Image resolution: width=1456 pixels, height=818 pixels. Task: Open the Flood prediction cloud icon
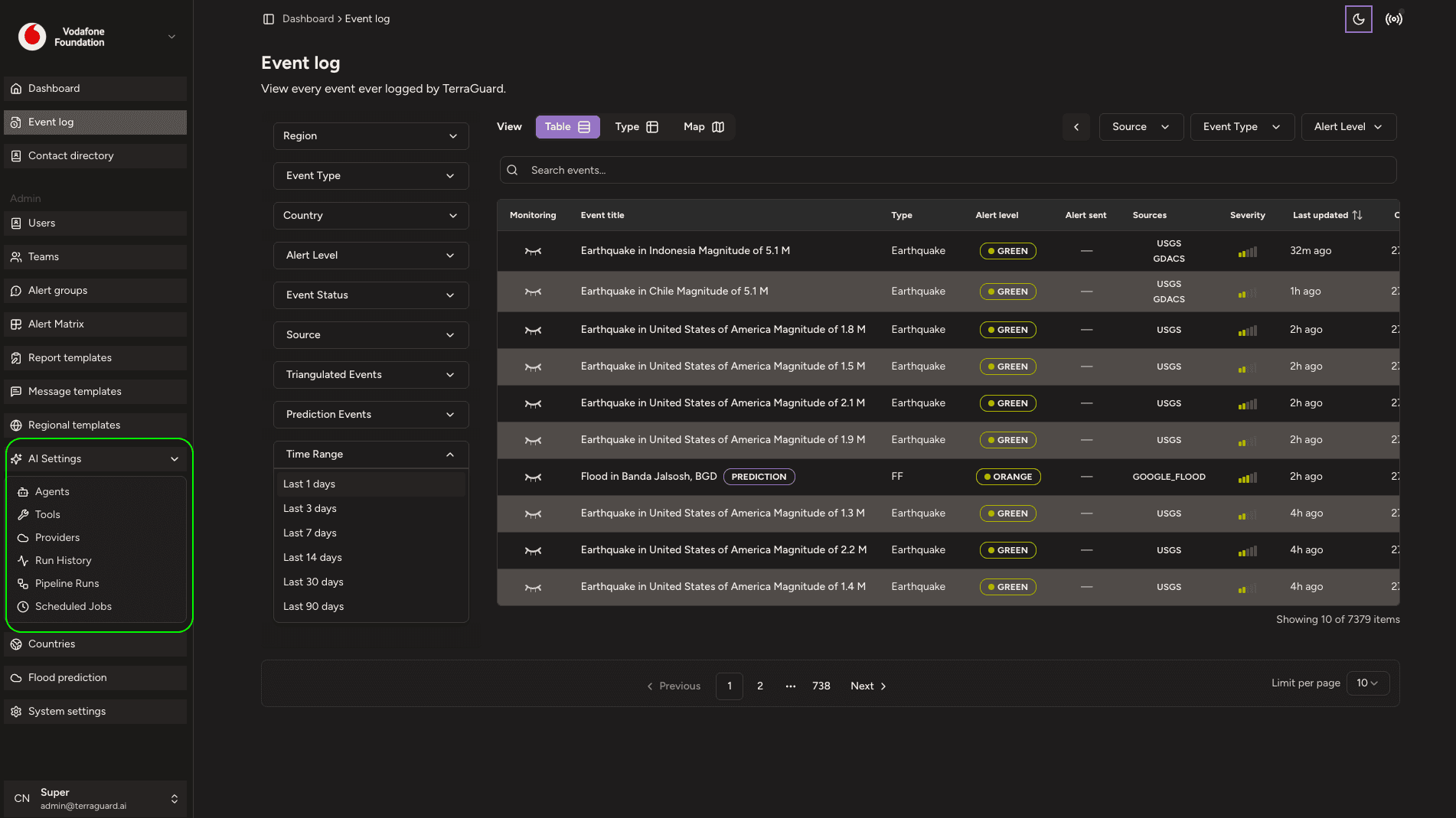[16, 678]
